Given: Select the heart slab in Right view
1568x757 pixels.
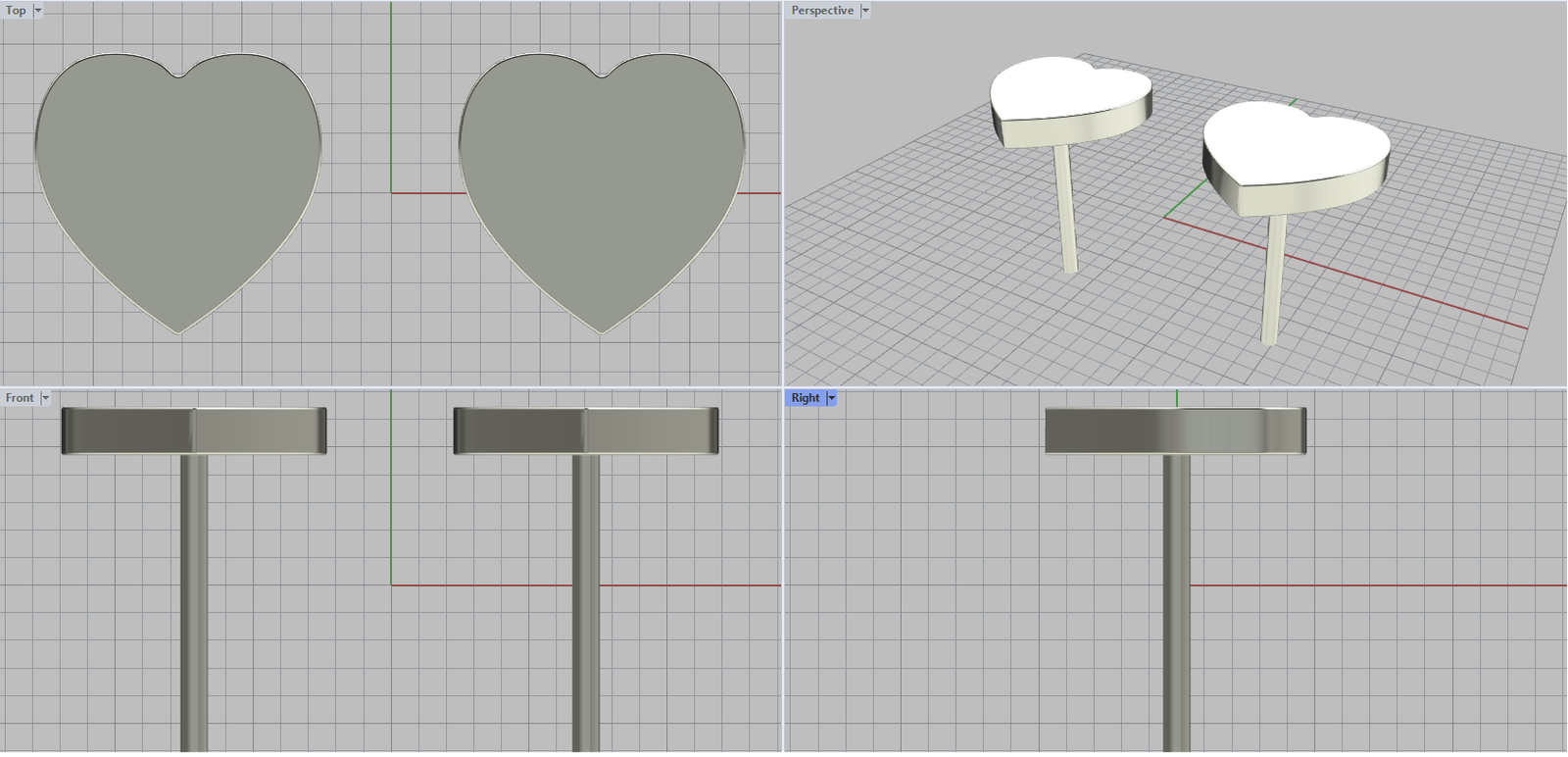Looking at the screenshot, I should [1175, 430].
